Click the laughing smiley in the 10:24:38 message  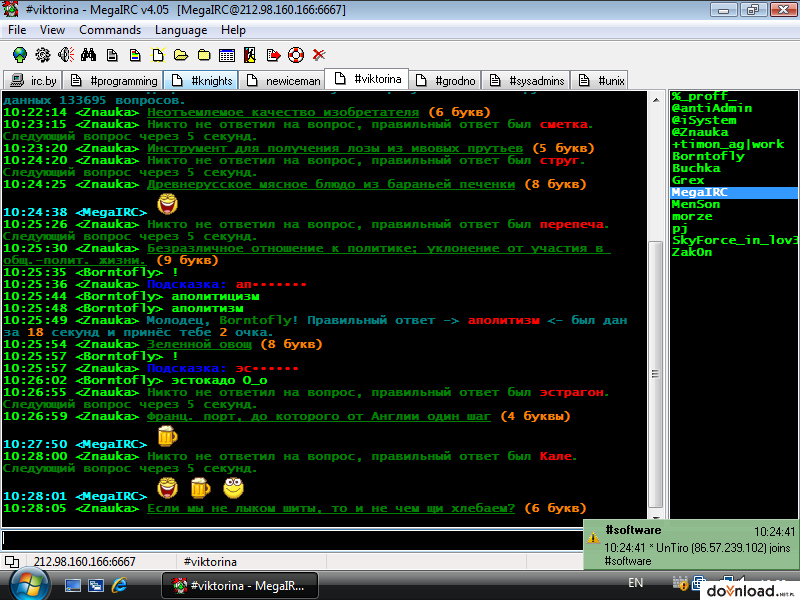167,204
